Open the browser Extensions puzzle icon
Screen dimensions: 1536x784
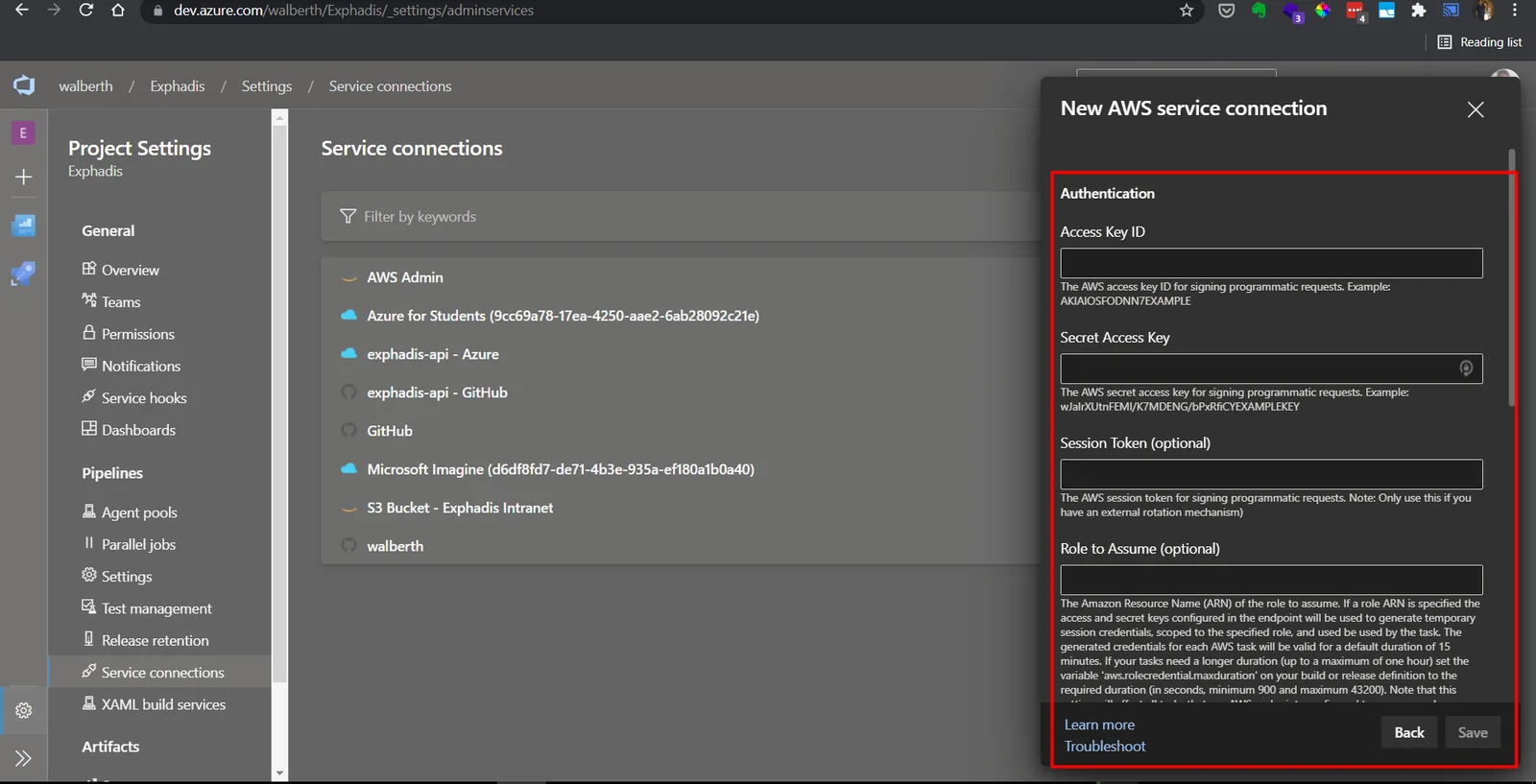[1418, 11]
